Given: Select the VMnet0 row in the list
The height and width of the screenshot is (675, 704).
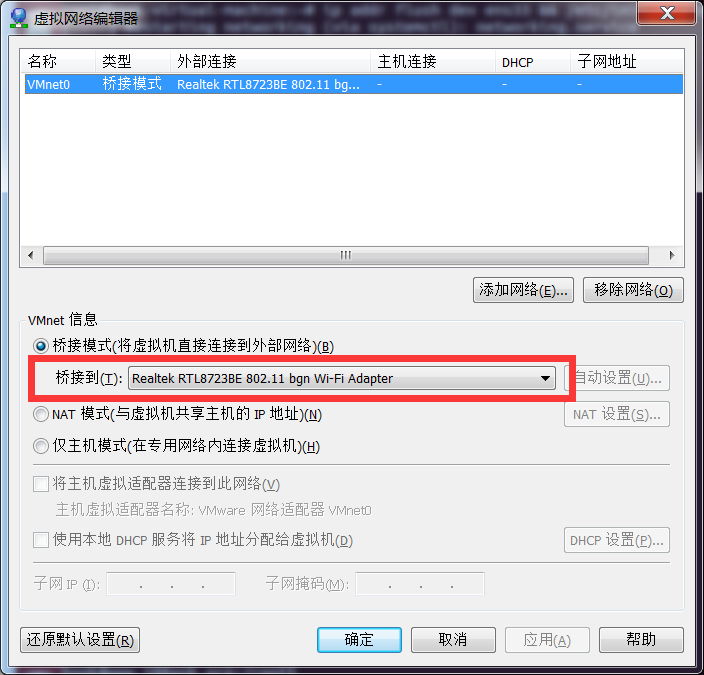Looking at the screenshot, I should coord(354,84).
